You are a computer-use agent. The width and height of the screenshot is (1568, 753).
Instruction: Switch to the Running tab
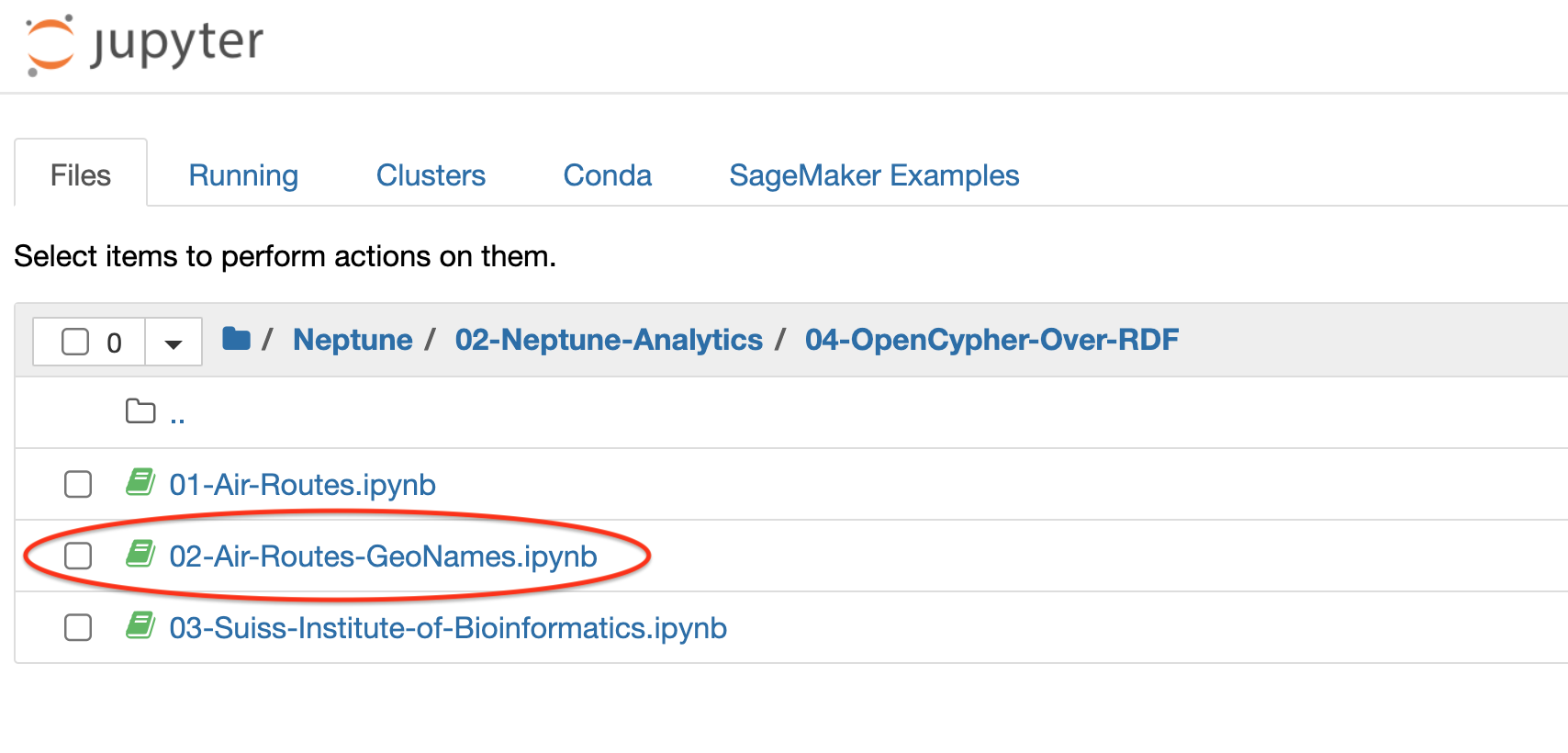coord(243,175)
